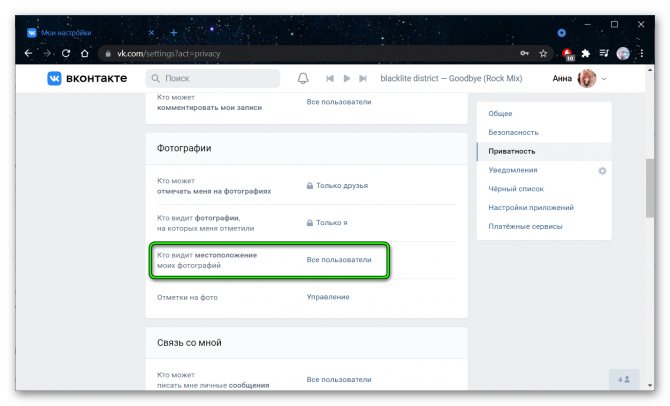Minimize the browser window
The height and width of the screenshot is (406, 670).
tap(588, 24)
